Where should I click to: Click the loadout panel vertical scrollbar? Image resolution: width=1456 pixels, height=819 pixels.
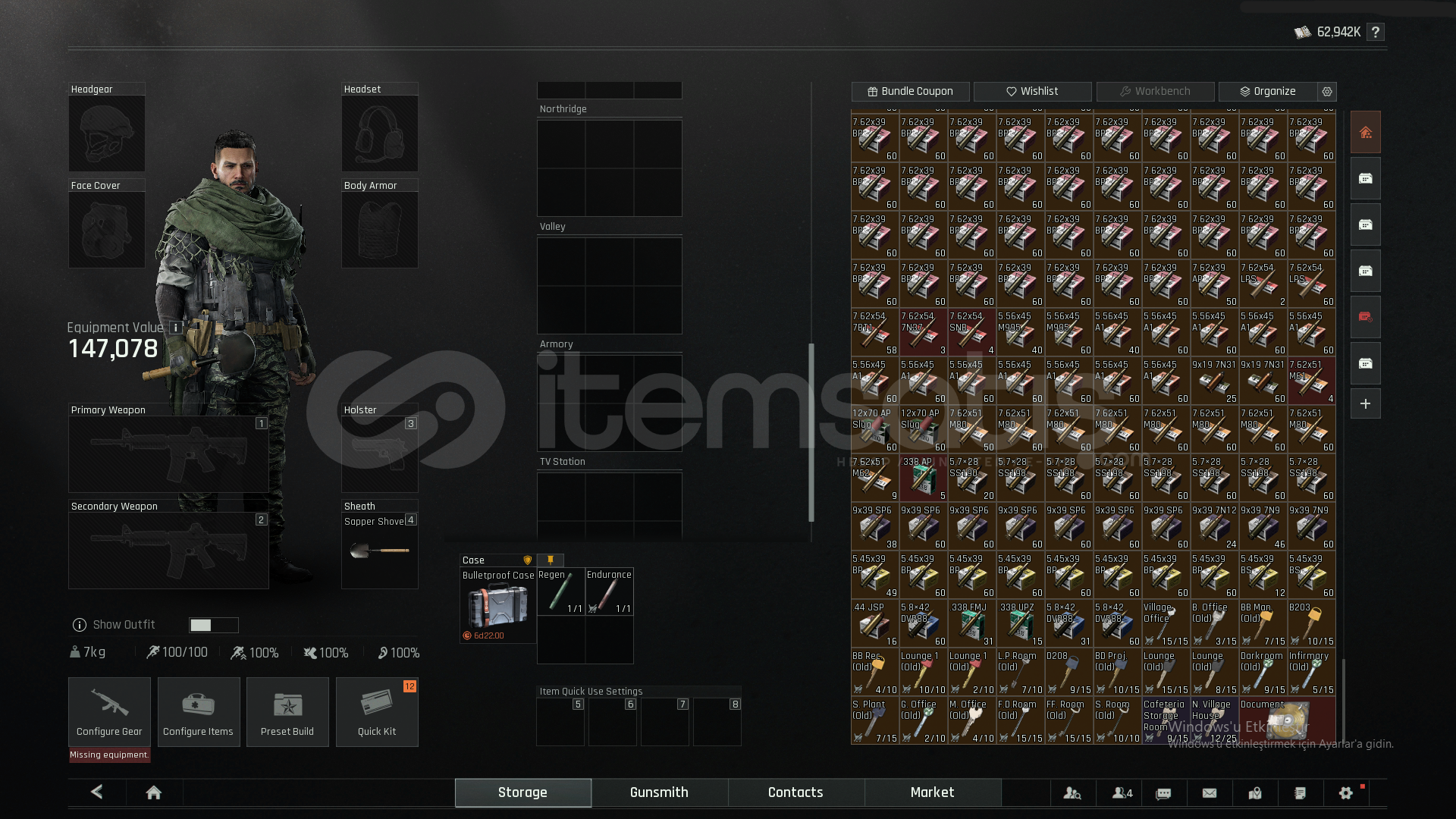tap(811, 432)
